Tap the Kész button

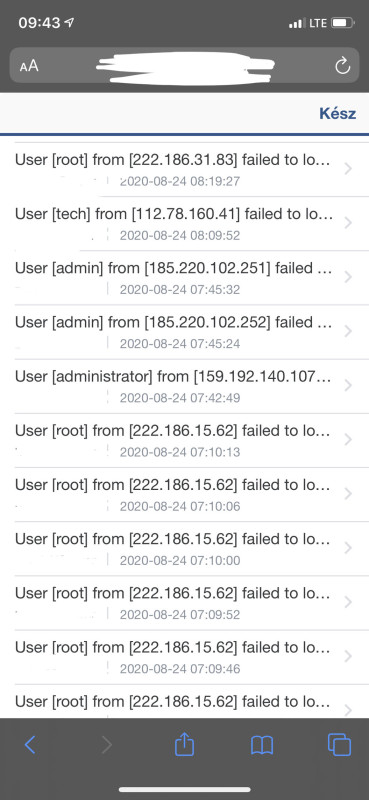[337, 113]
